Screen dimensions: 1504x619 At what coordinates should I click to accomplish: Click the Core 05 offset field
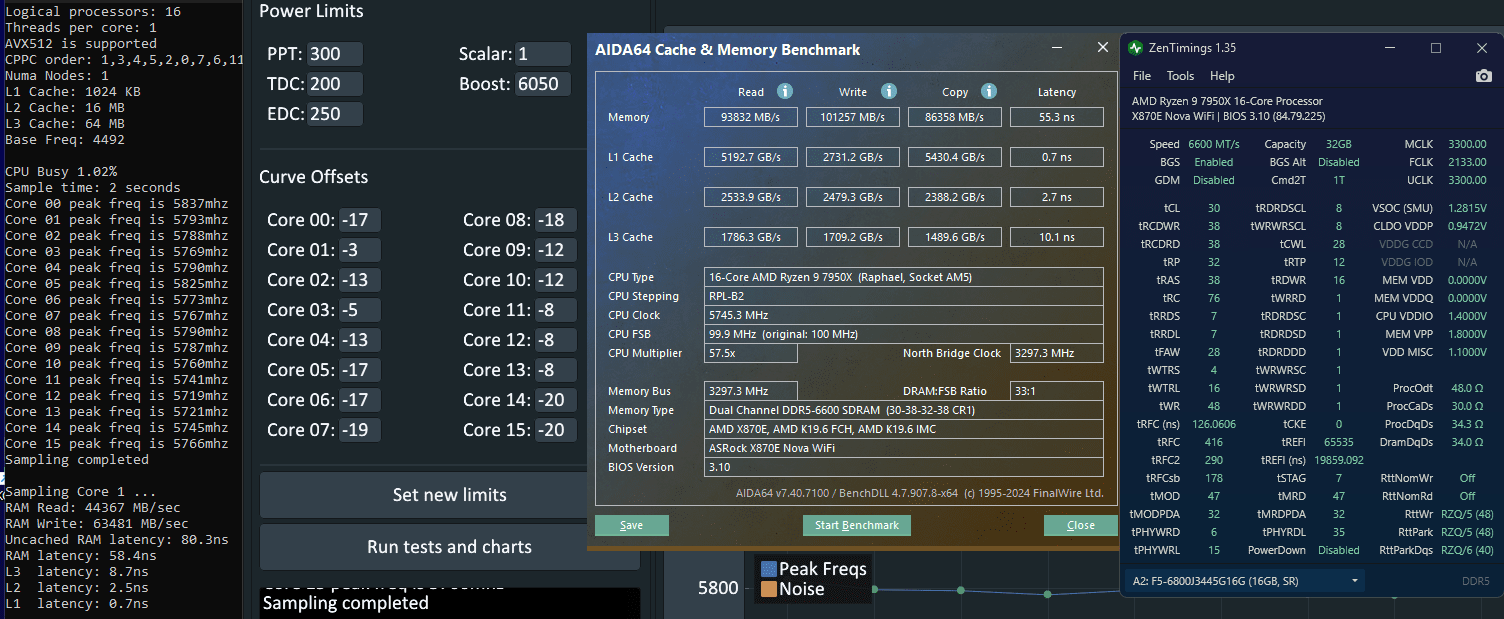click(360, 370)
